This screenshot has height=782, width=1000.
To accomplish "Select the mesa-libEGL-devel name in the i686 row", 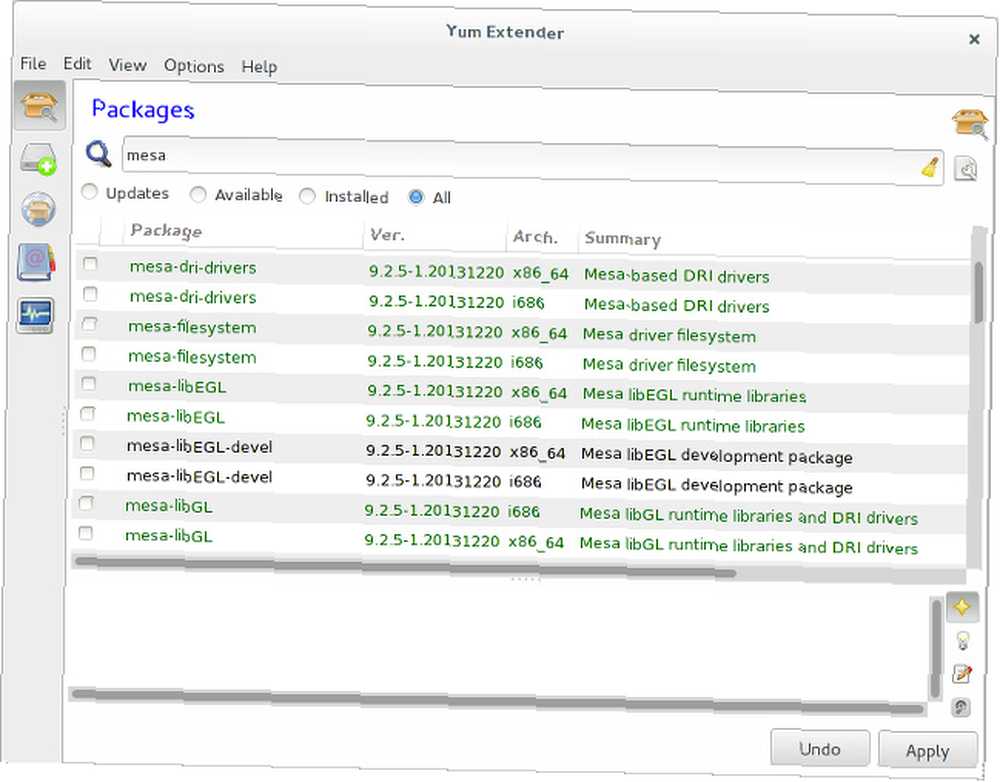I will coord(199,476).
